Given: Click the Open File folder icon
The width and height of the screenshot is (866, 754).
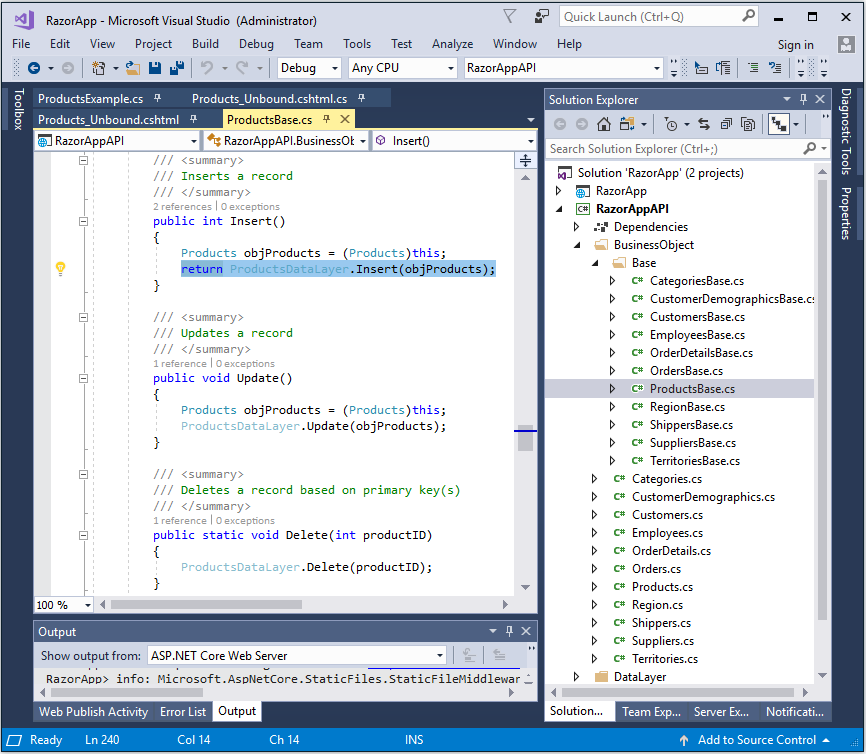Looking at the screenshot, I should (x=133, y=68).
